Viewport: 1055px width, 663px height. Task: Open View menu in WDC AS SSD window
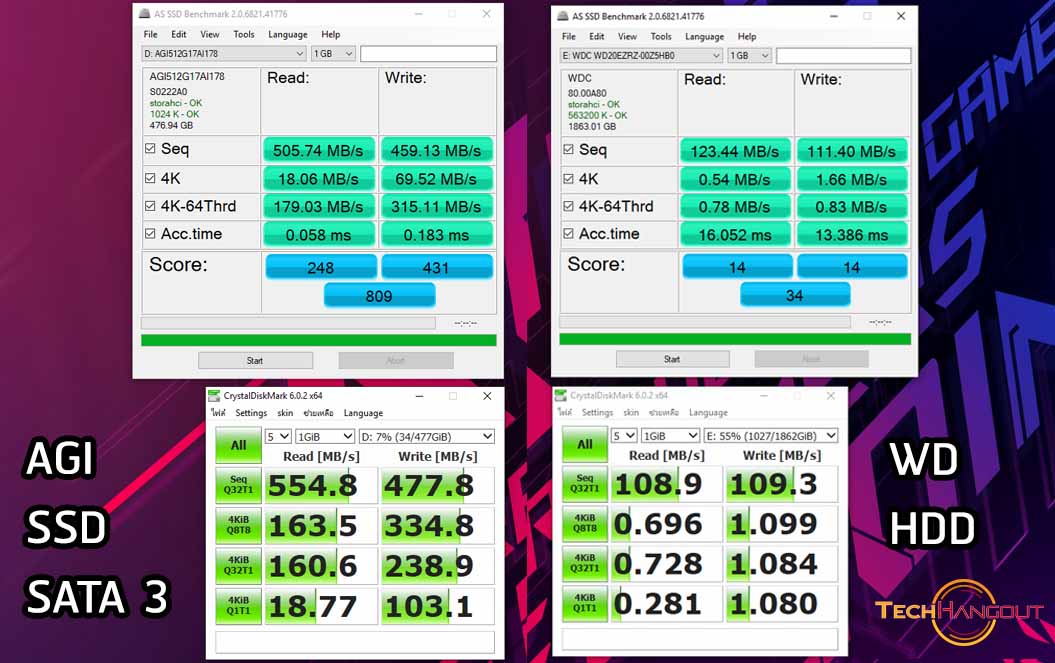(627, 36)
